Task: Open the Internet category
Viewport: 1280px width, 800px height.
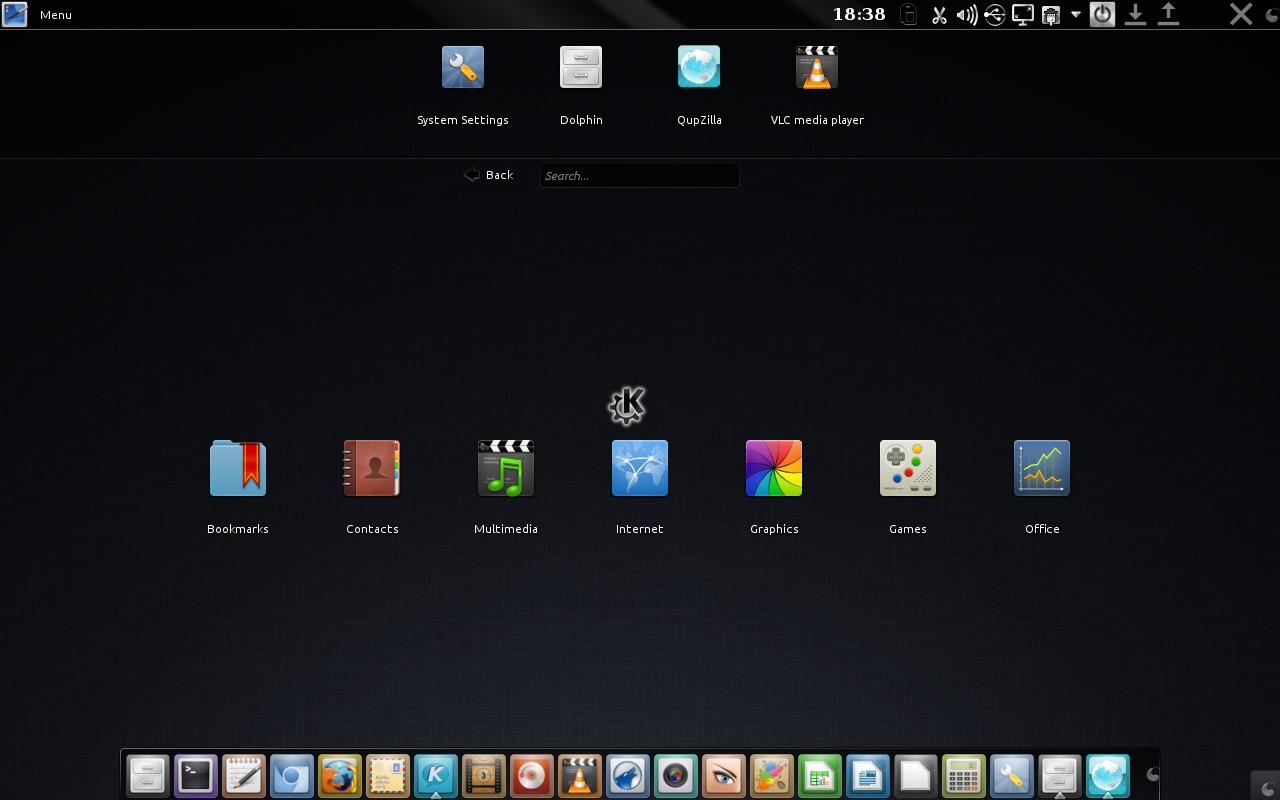Action: point(640,486)
